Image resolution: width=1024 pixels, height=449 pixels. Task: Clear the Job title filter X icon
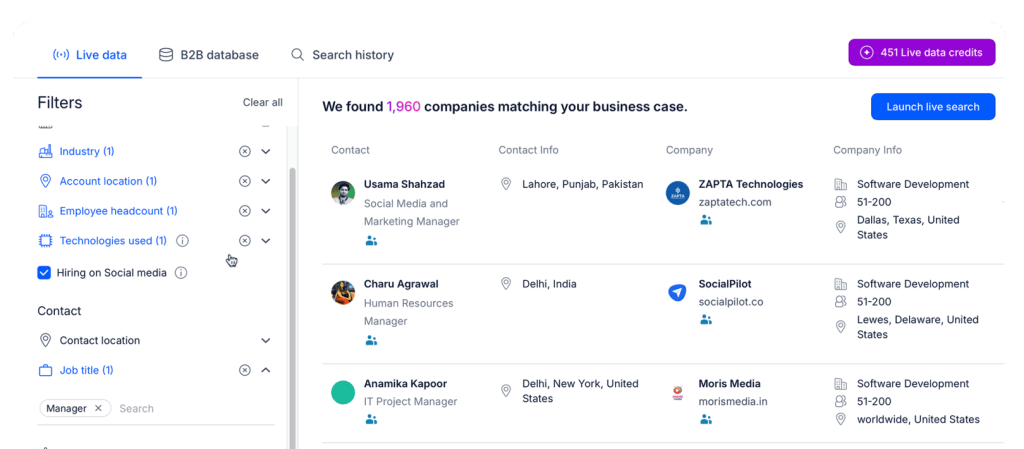coord(245,370)
